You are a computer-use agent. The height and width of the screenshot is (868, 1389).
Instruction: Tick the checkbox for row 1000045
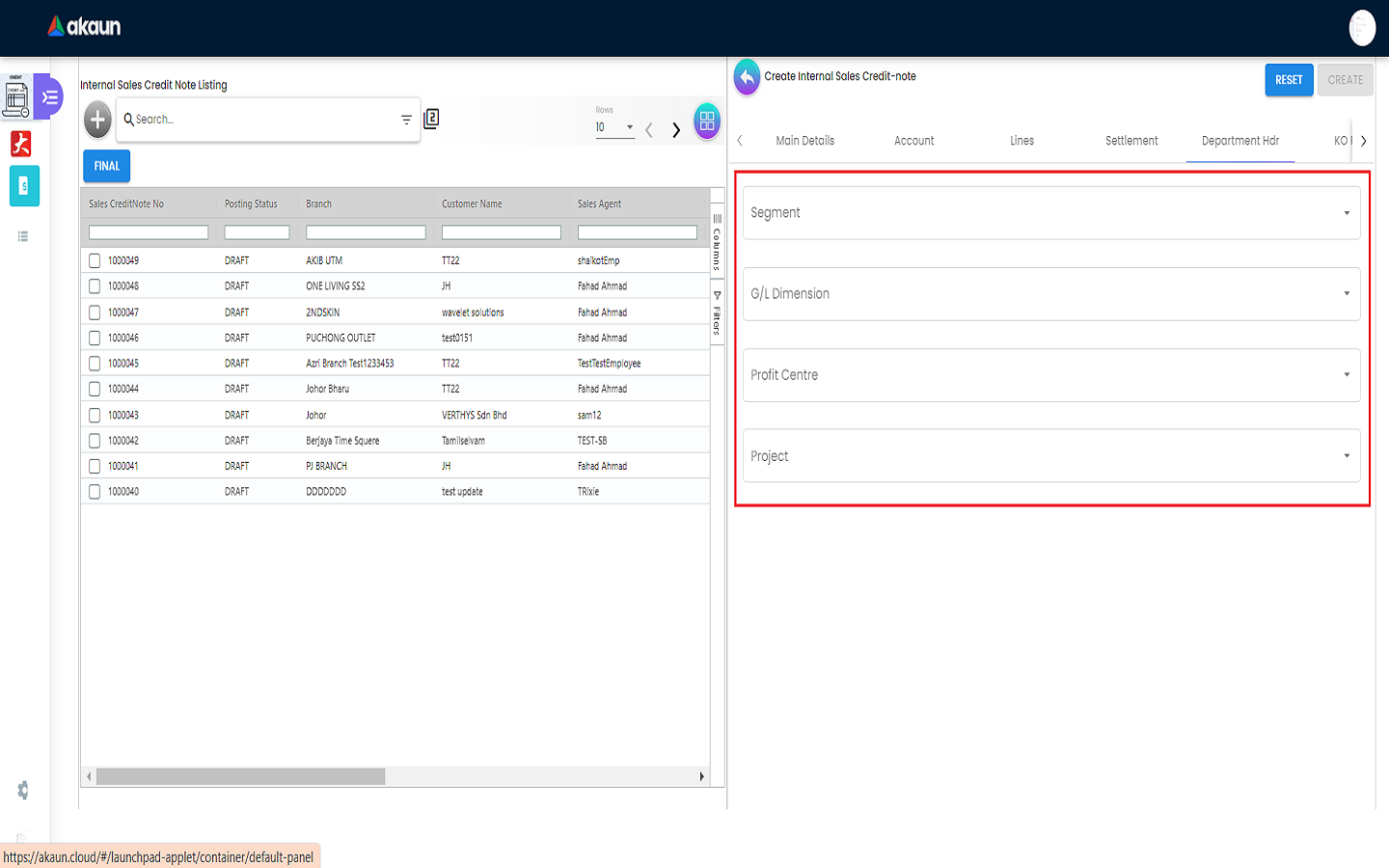click(x=95, y=364)
